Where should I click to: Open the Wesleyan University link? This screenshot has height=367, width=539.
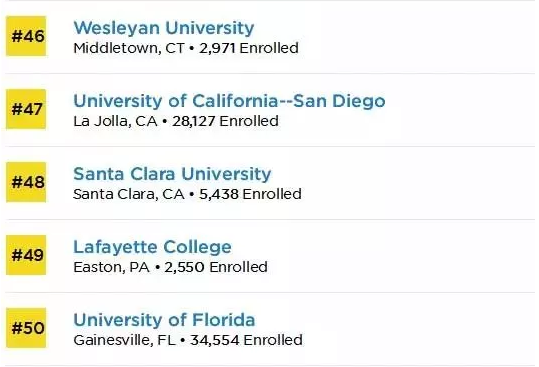(x=164, y=28)
